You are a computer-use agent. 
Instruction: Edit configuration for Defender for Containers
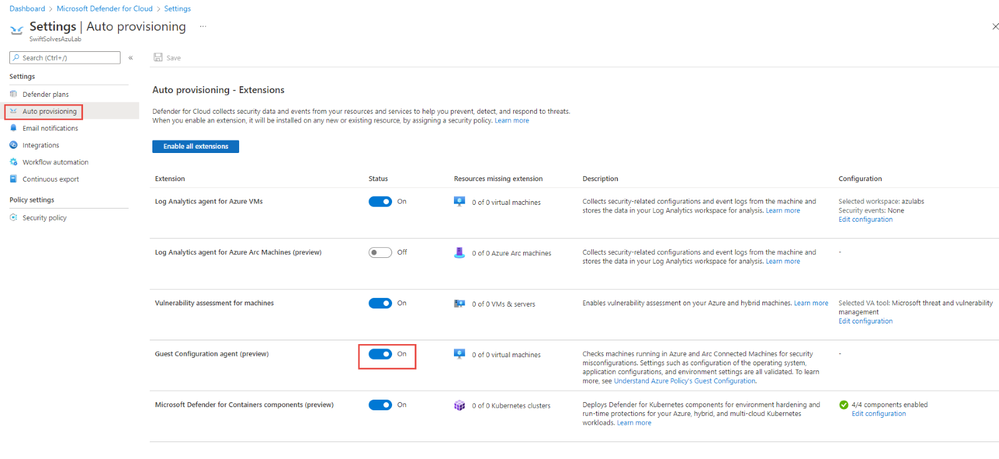[879, 414]
